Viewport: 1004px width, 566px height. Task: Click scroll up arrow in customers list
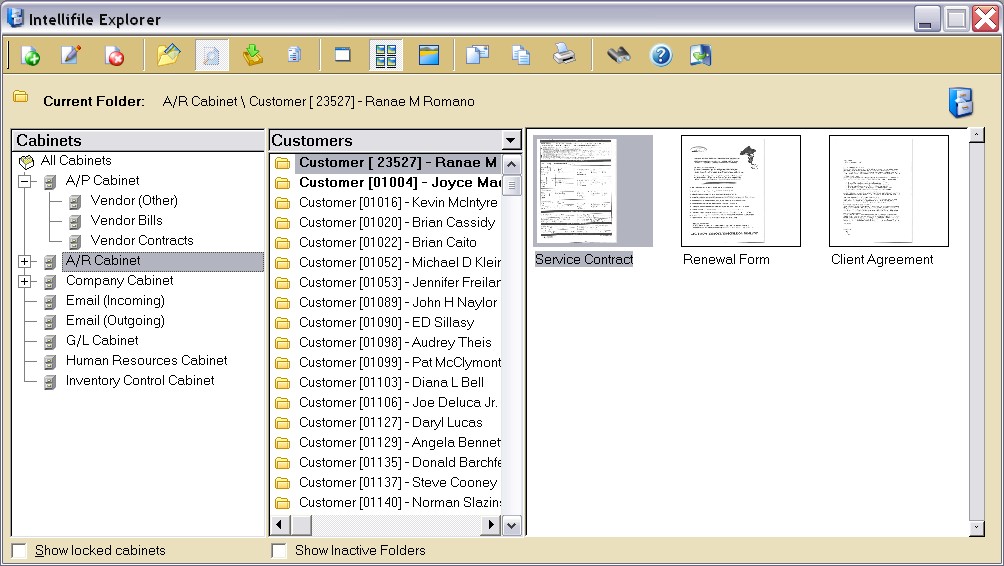point(511,165)
